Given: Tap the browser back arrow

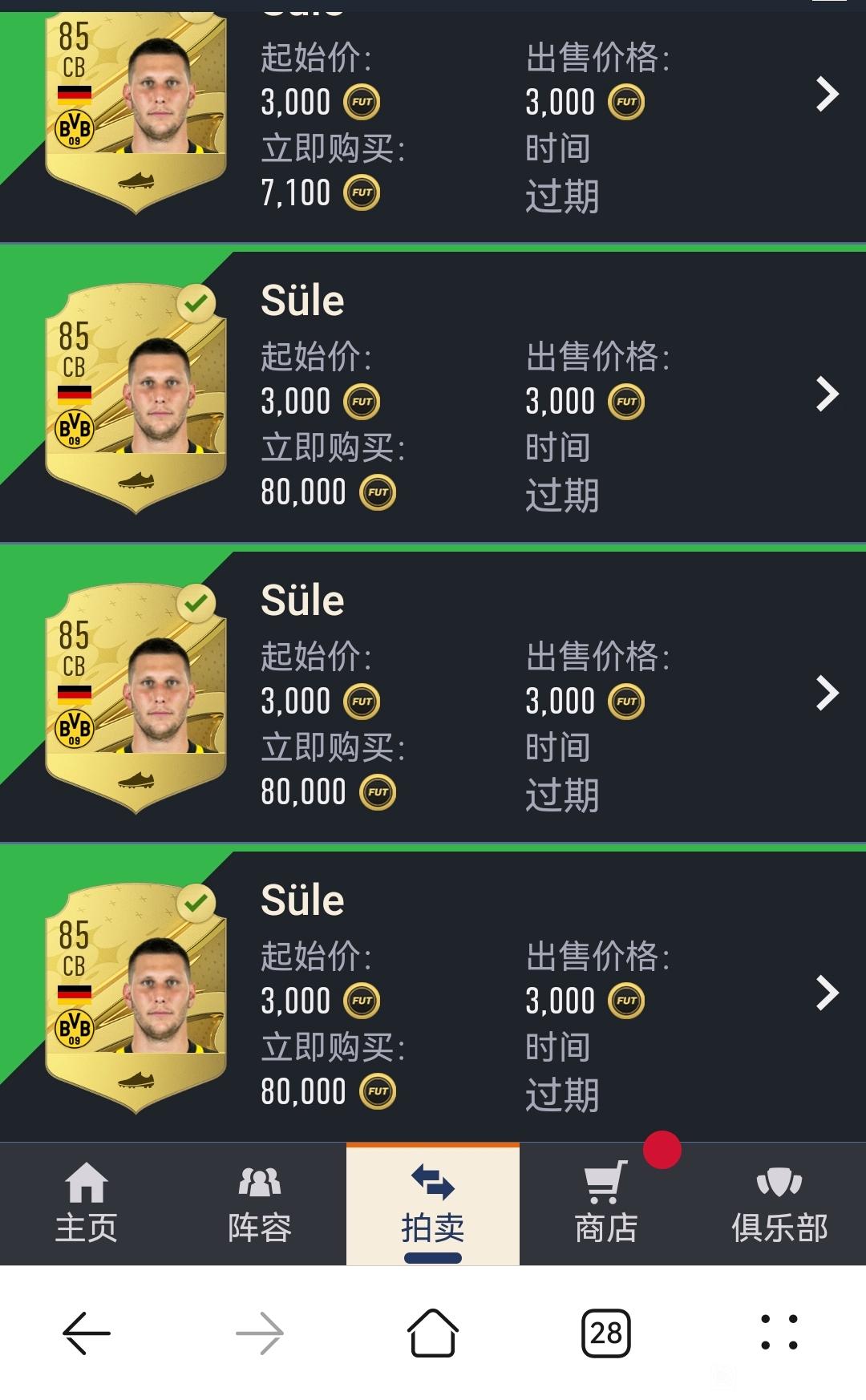Looking at the screenshot, I should (87, 1333).
